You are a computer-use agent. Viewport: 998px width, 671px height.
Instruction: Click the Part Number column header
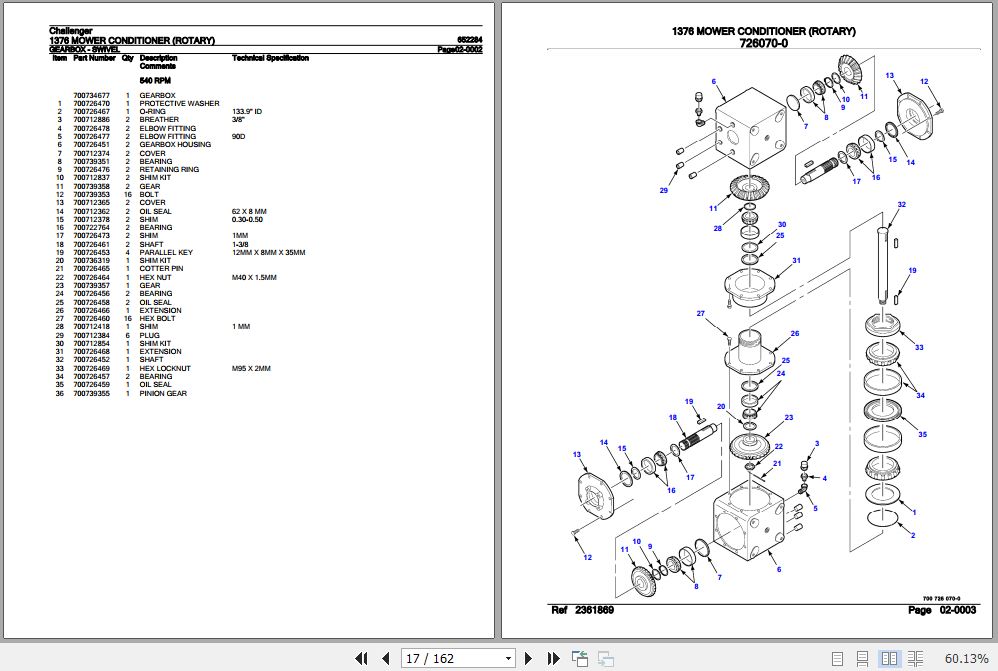click(x=94, y=58)
